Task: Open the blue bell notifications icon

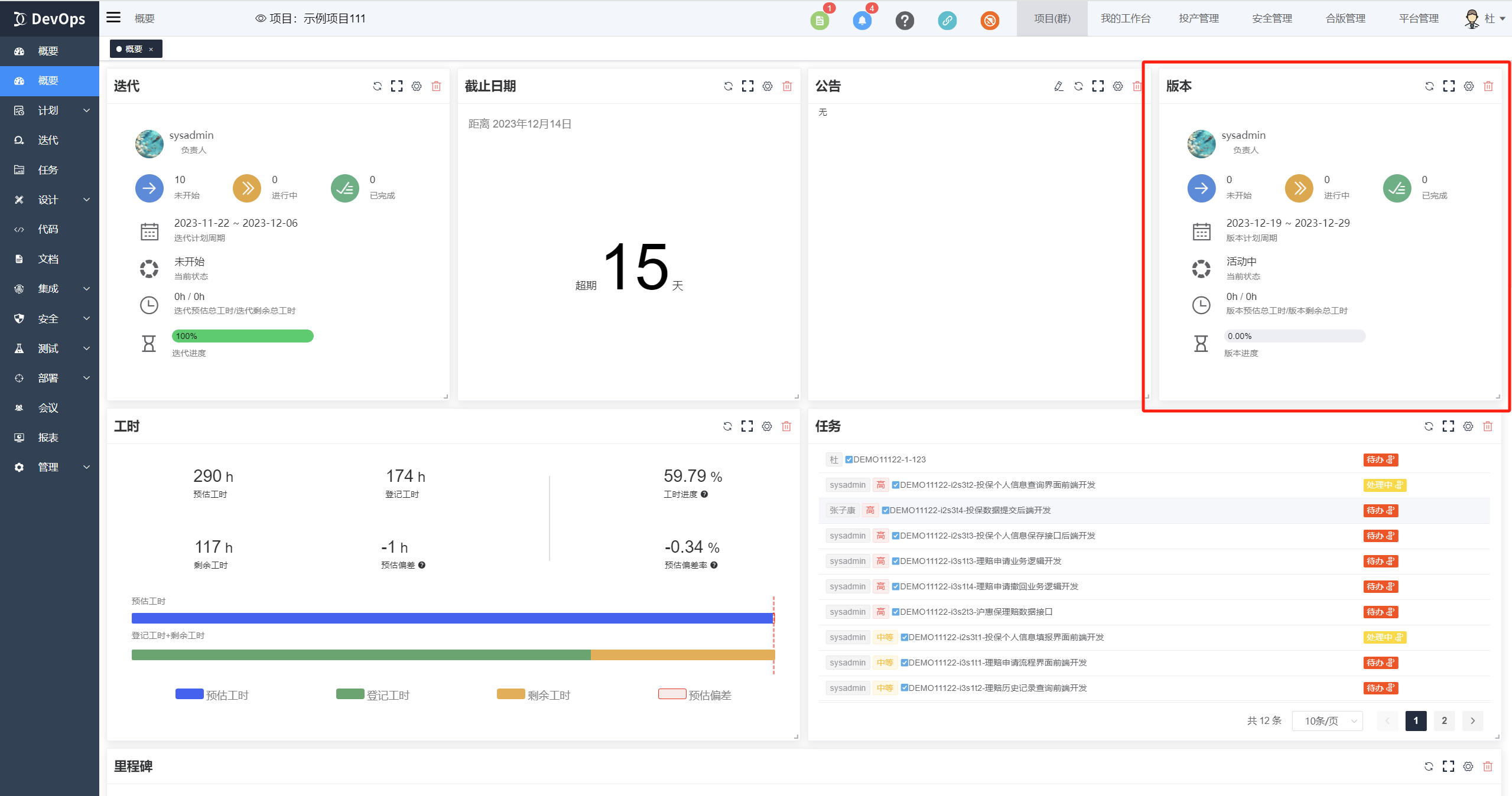Action: pyautogui.click(x=862, y=21)
